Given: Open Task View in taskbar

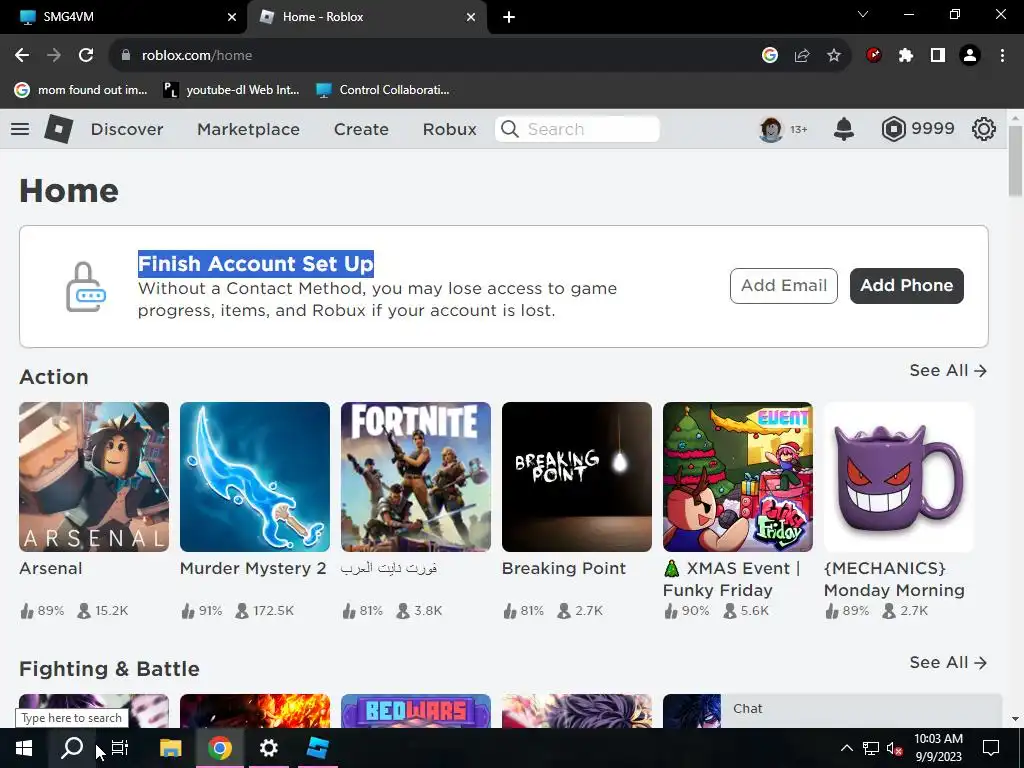Looking at the screenshot, I should coord(120,748).
